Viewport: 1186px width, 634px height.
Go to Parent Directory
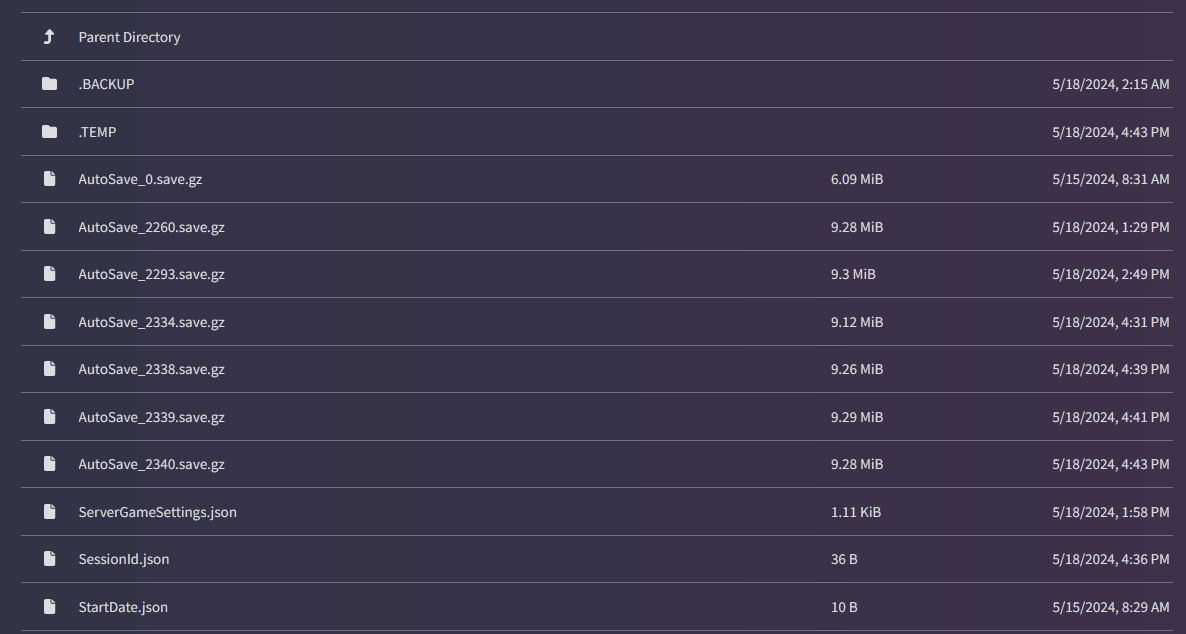129,37
